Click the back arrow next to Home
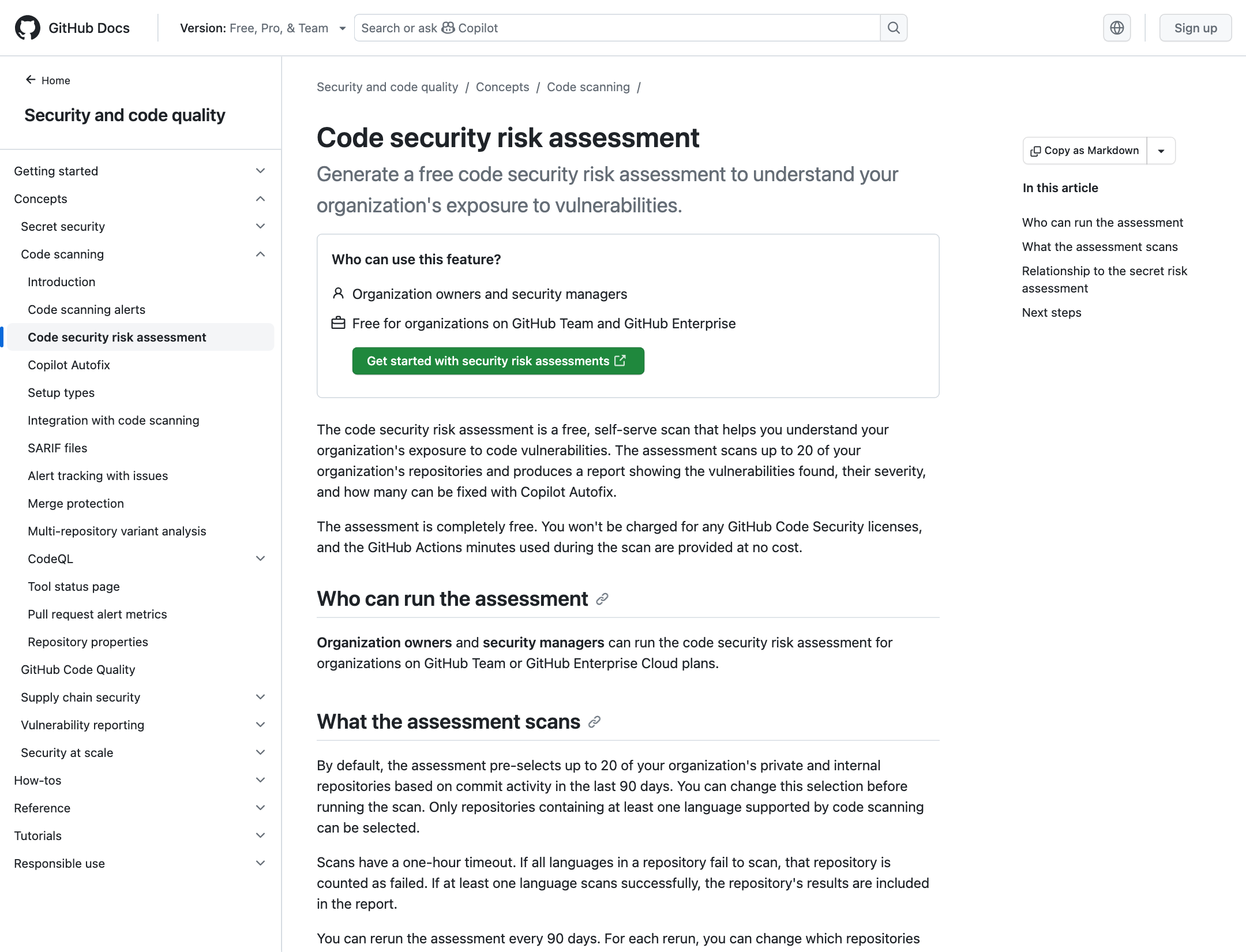The height and width of the screenshot is (952, 1246). point(31,80)
